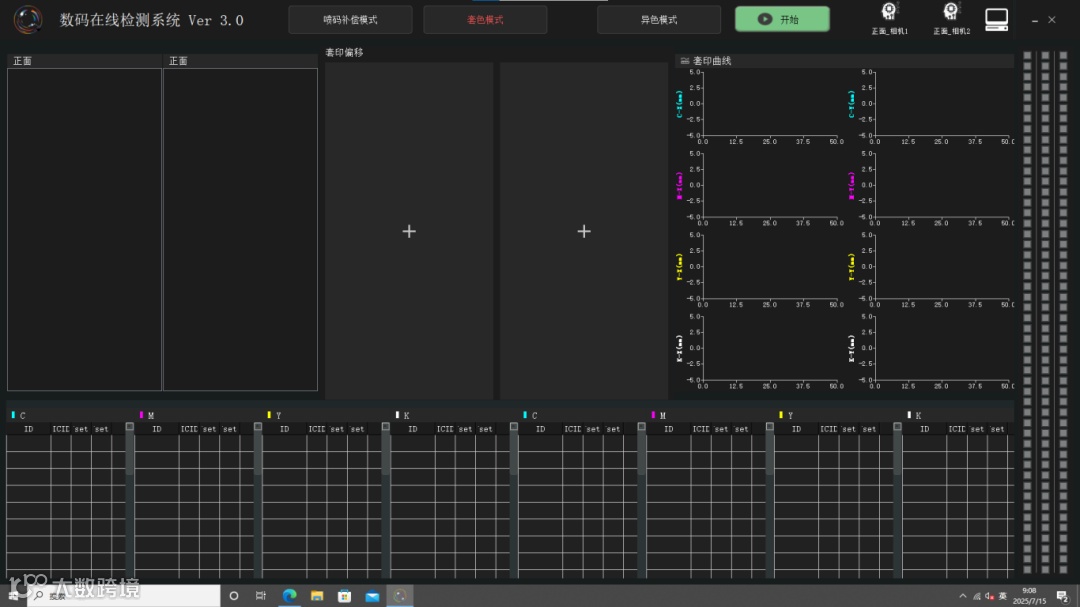The image size is (1080, 607).
Task: Click ID column header in first C table
Action: (x=28, y=429)
